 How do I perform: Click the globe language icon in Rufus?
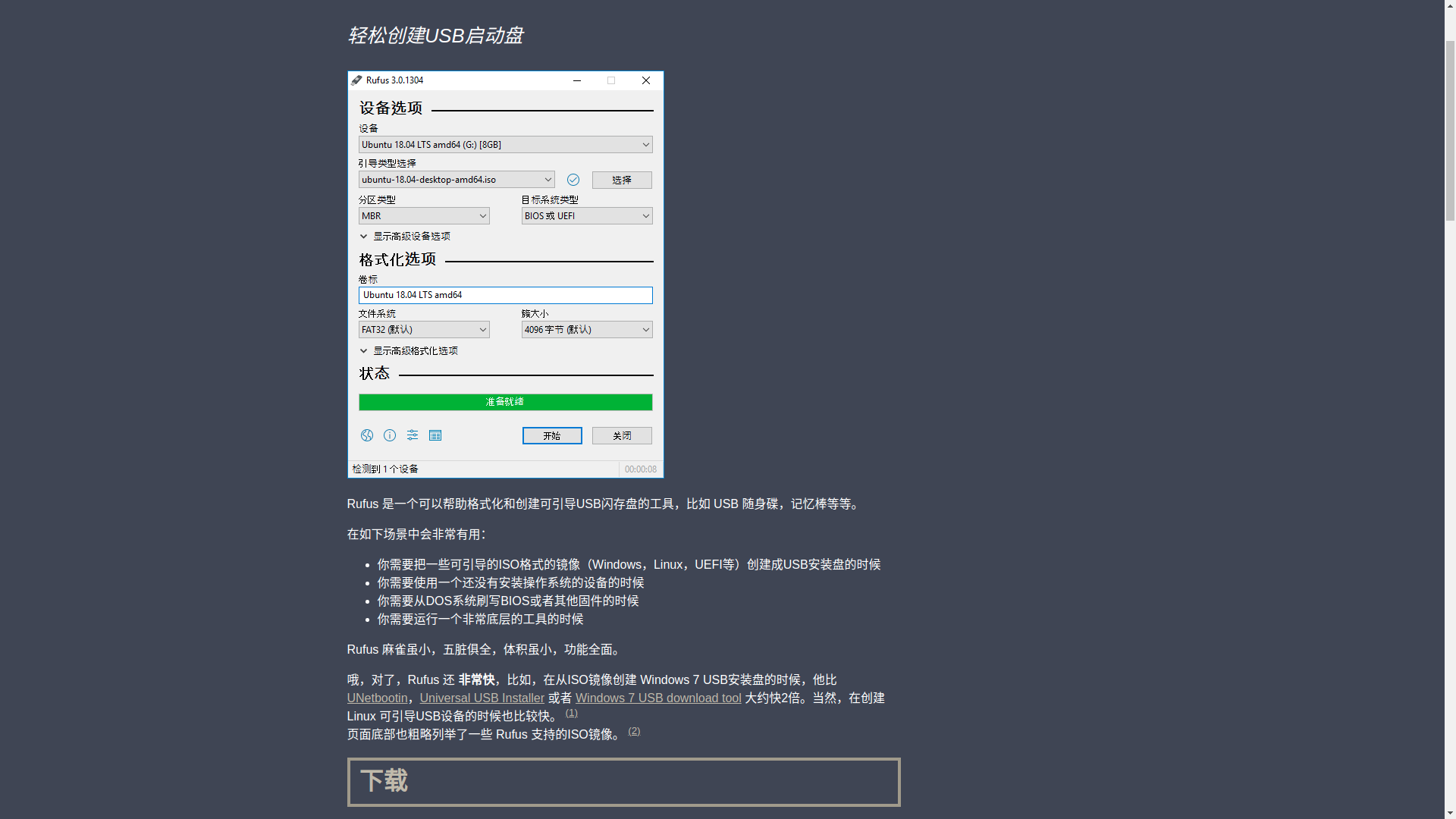coord(367,435)
